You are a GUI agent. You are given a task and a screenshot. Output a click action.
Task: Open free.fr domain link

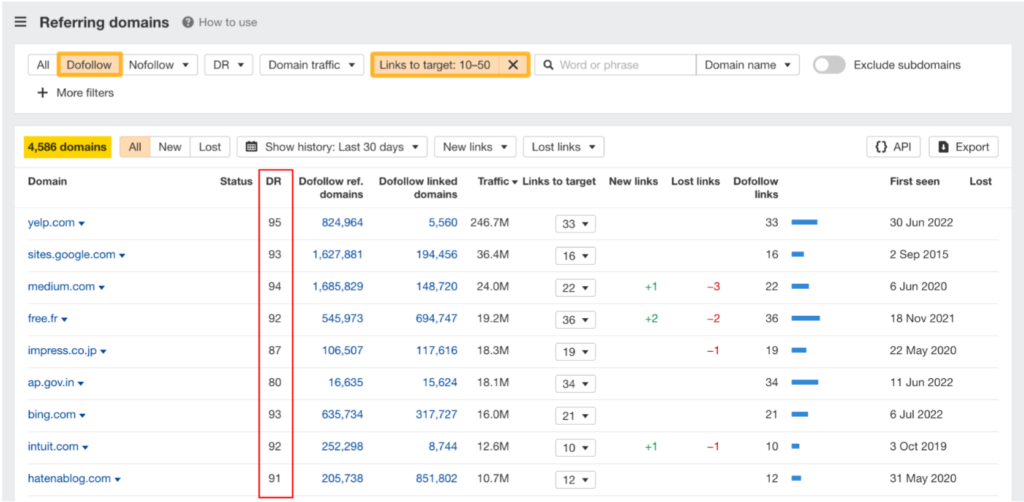pos(43,319)
